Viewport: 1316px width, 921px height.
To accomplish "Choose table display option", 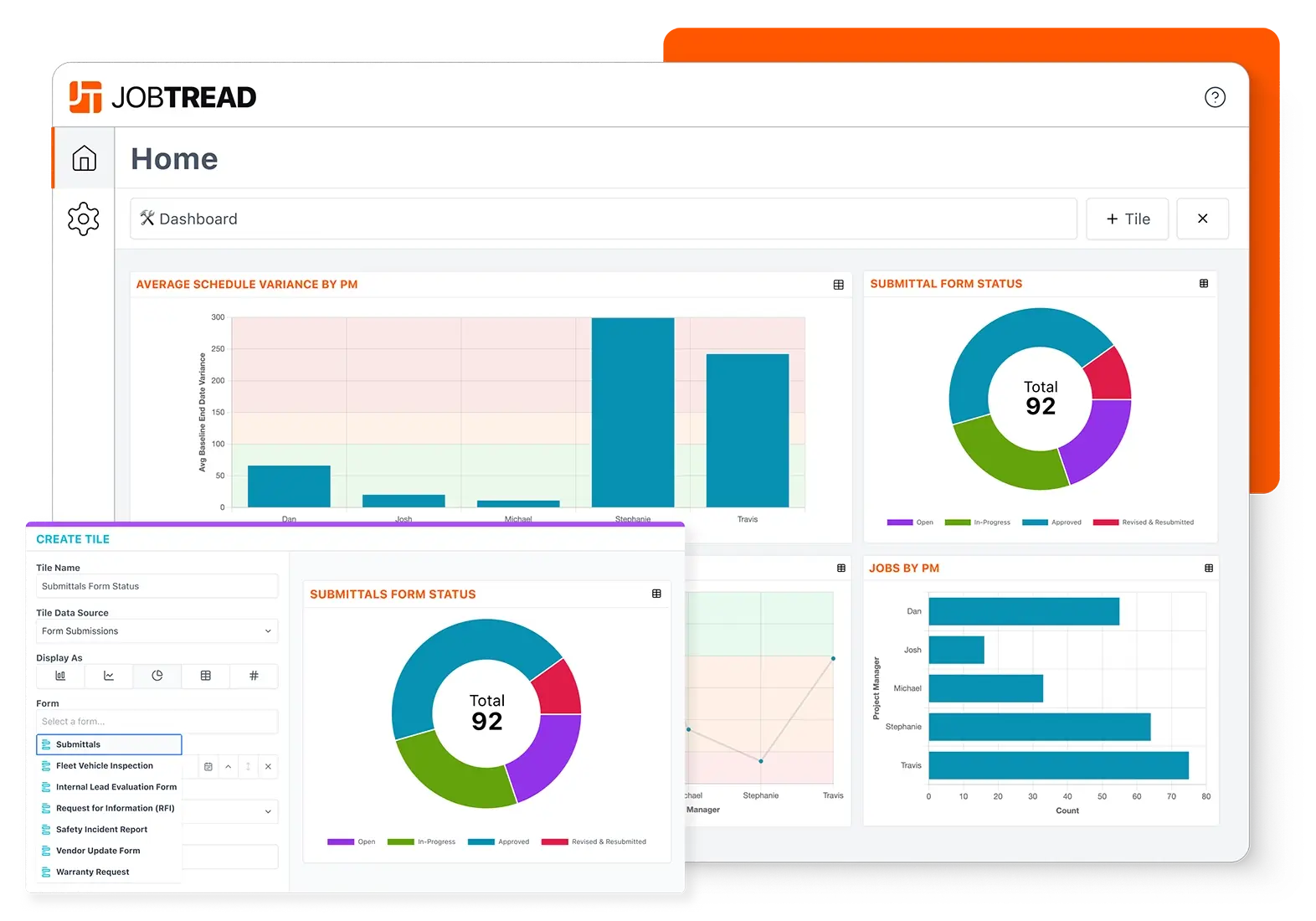I will [205, 676].
